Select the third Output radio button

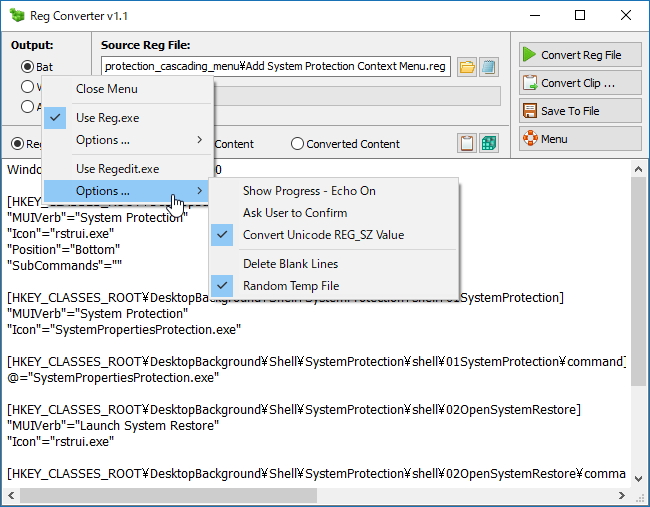click(27, 106)
